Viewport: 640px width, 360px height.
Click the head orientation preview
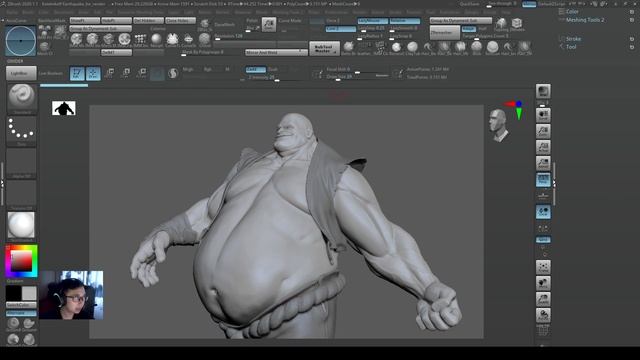(x=499, y=126)
